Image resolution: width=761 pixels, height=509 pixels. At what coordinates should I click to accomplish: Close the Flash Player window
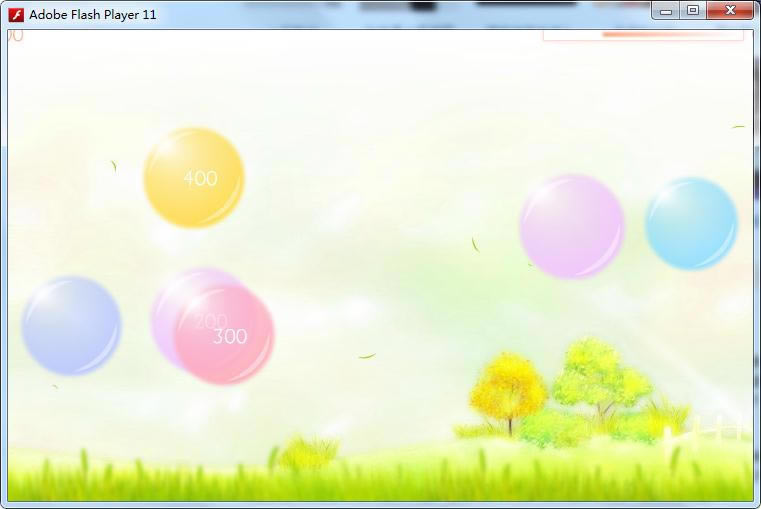(731, 11)
